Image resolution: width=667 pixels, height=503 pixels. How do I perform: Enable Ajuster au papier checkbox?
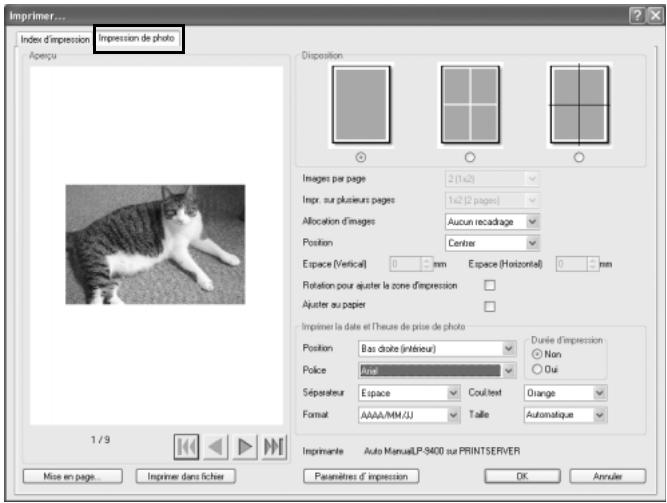click(x=490, y=306)
